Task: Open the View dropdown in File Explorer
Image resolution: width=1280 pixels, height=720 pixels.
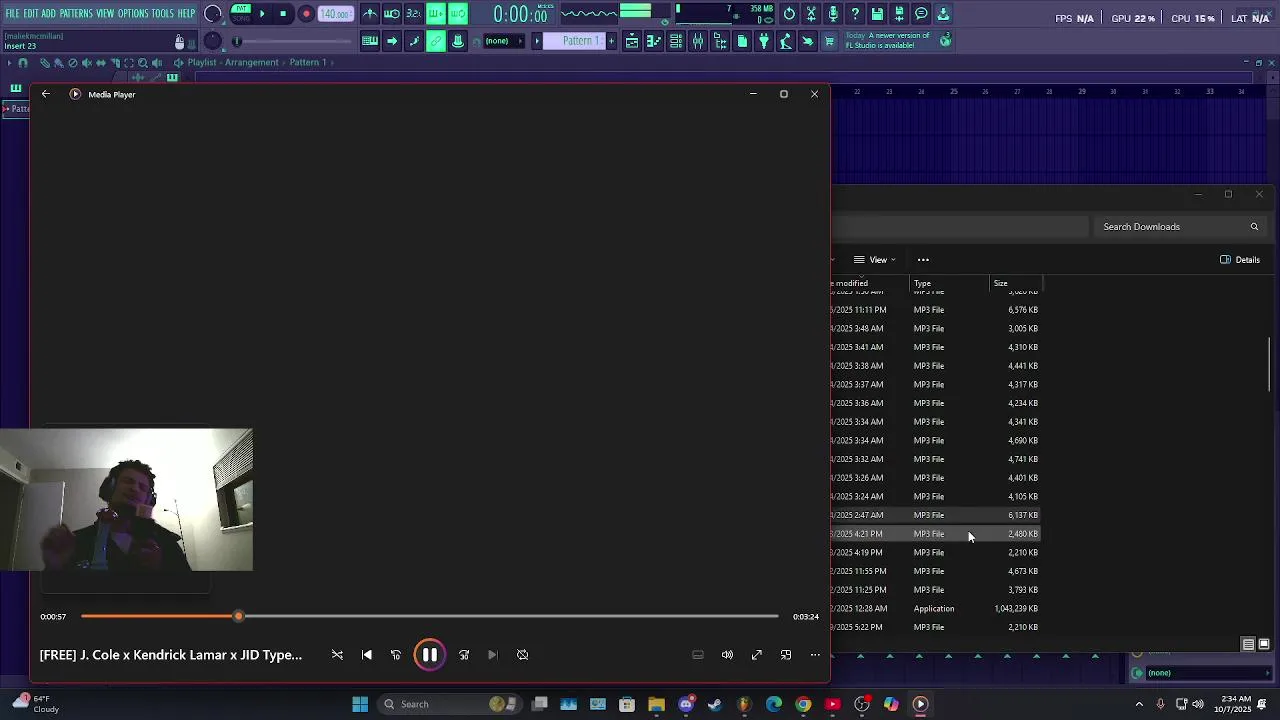Action: tap(875, 260)
